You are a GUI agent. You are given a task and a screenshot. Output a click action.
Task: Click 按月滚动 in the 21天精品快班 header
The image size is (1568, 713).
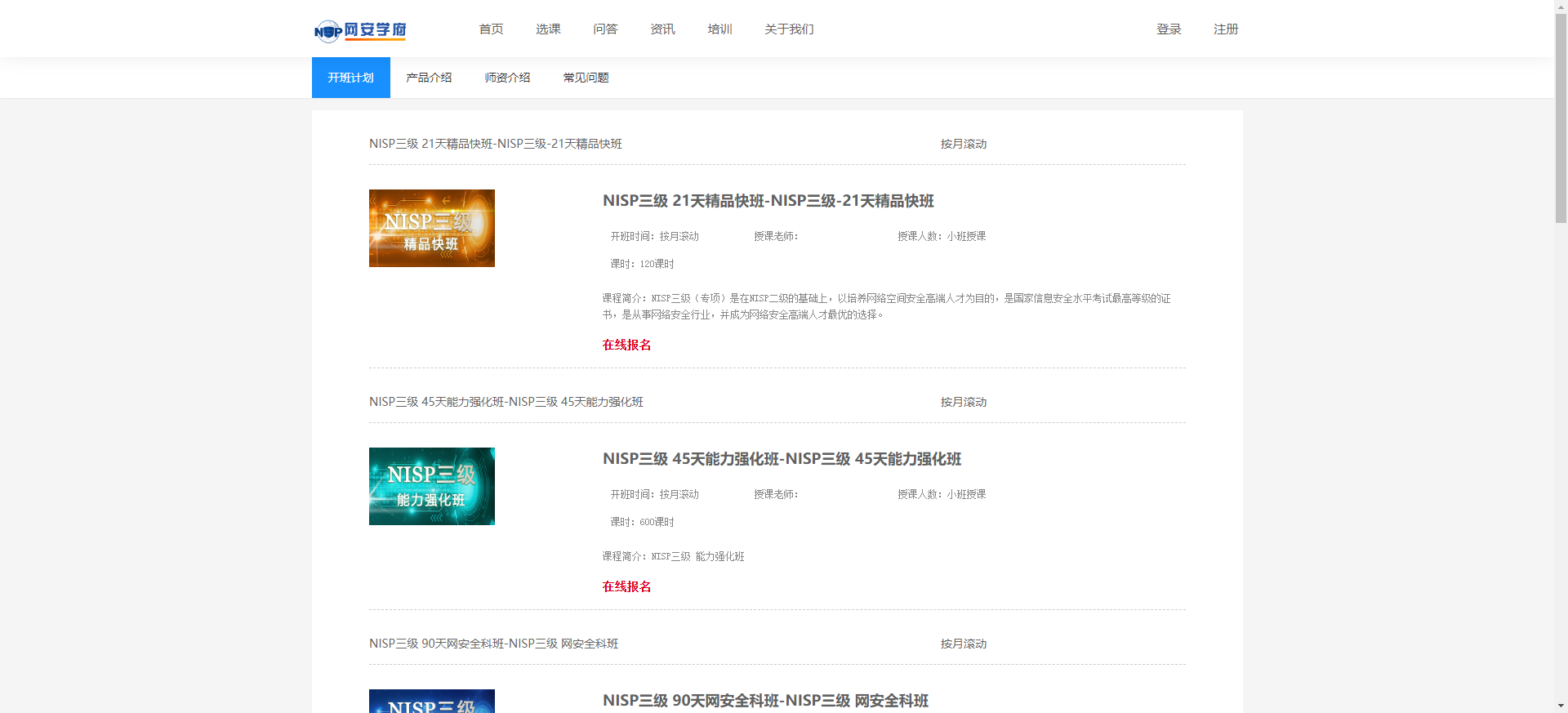pyautogui.click(x=964, y=144)
